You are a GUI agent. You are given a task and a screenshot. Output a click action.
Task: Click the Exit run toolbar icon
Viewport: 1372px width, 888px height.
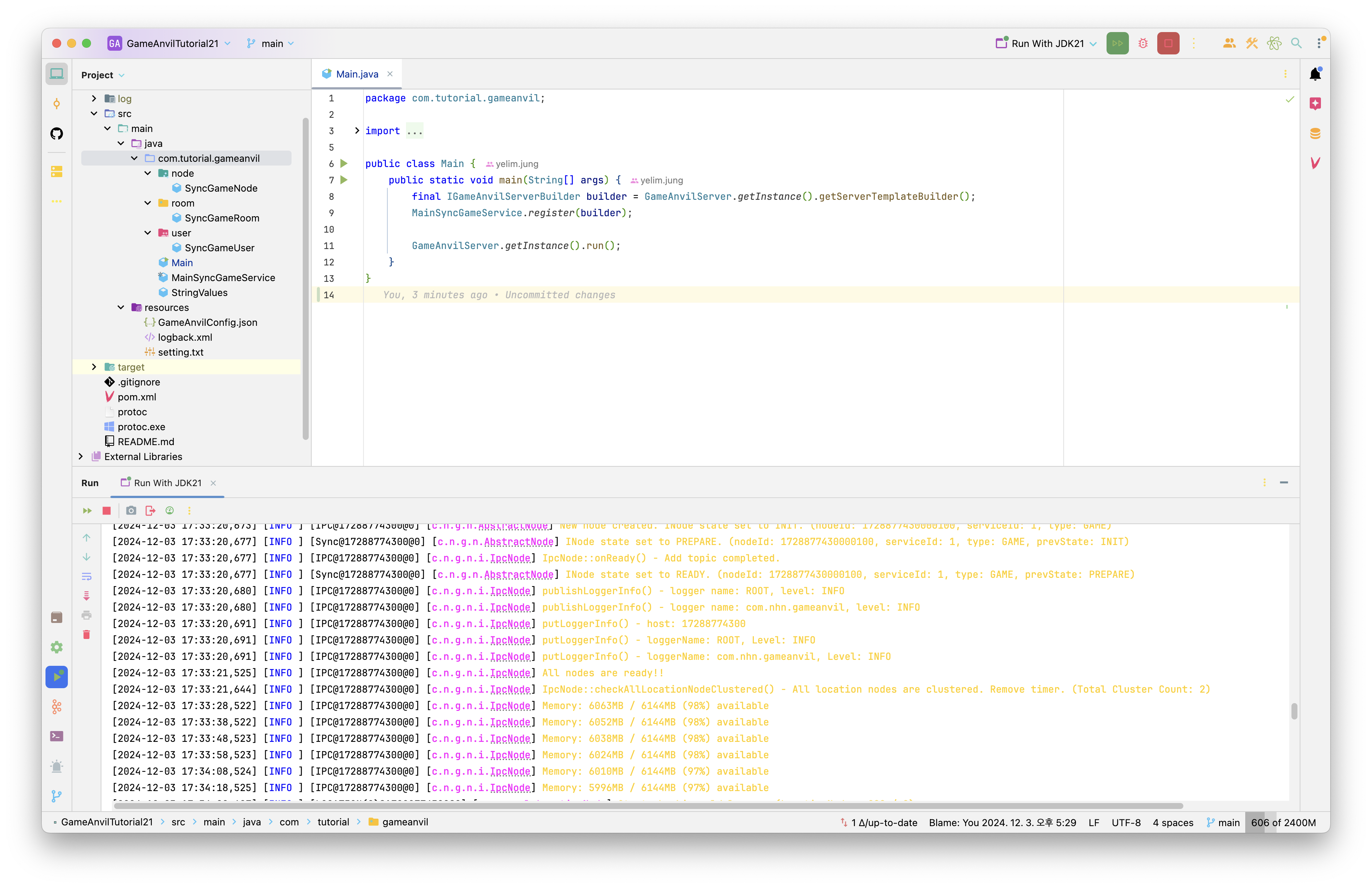(151, 511)
